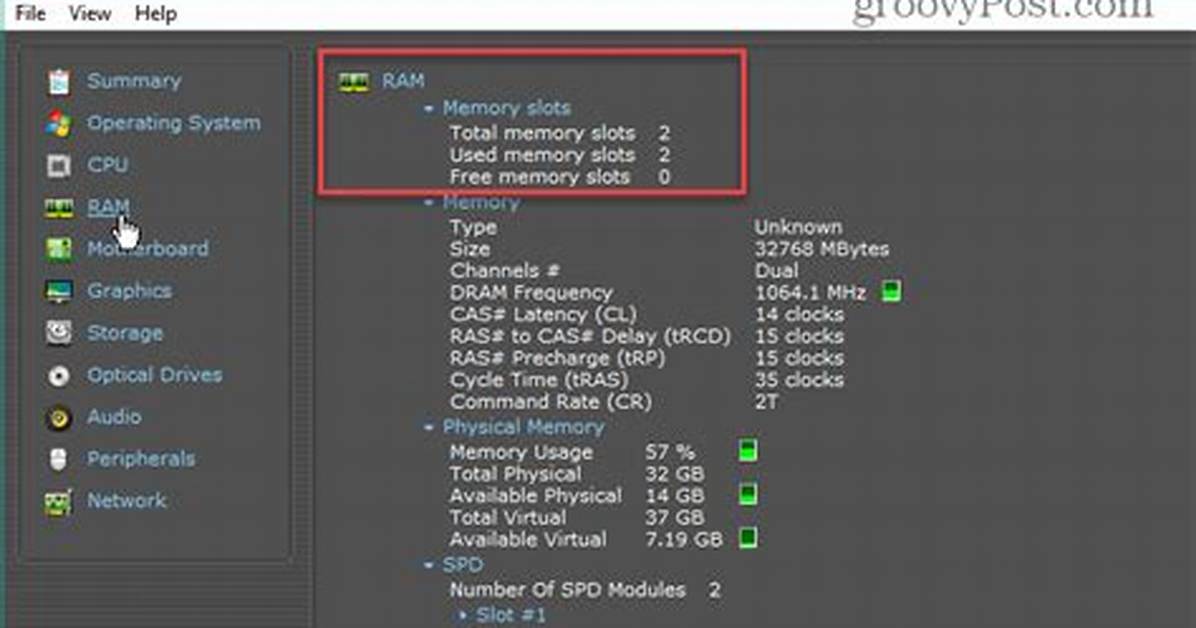The height and width of the screenshot is (628, 1196).
Task: Click the 'Channels #' label
Action: click(x=505, y=271)
